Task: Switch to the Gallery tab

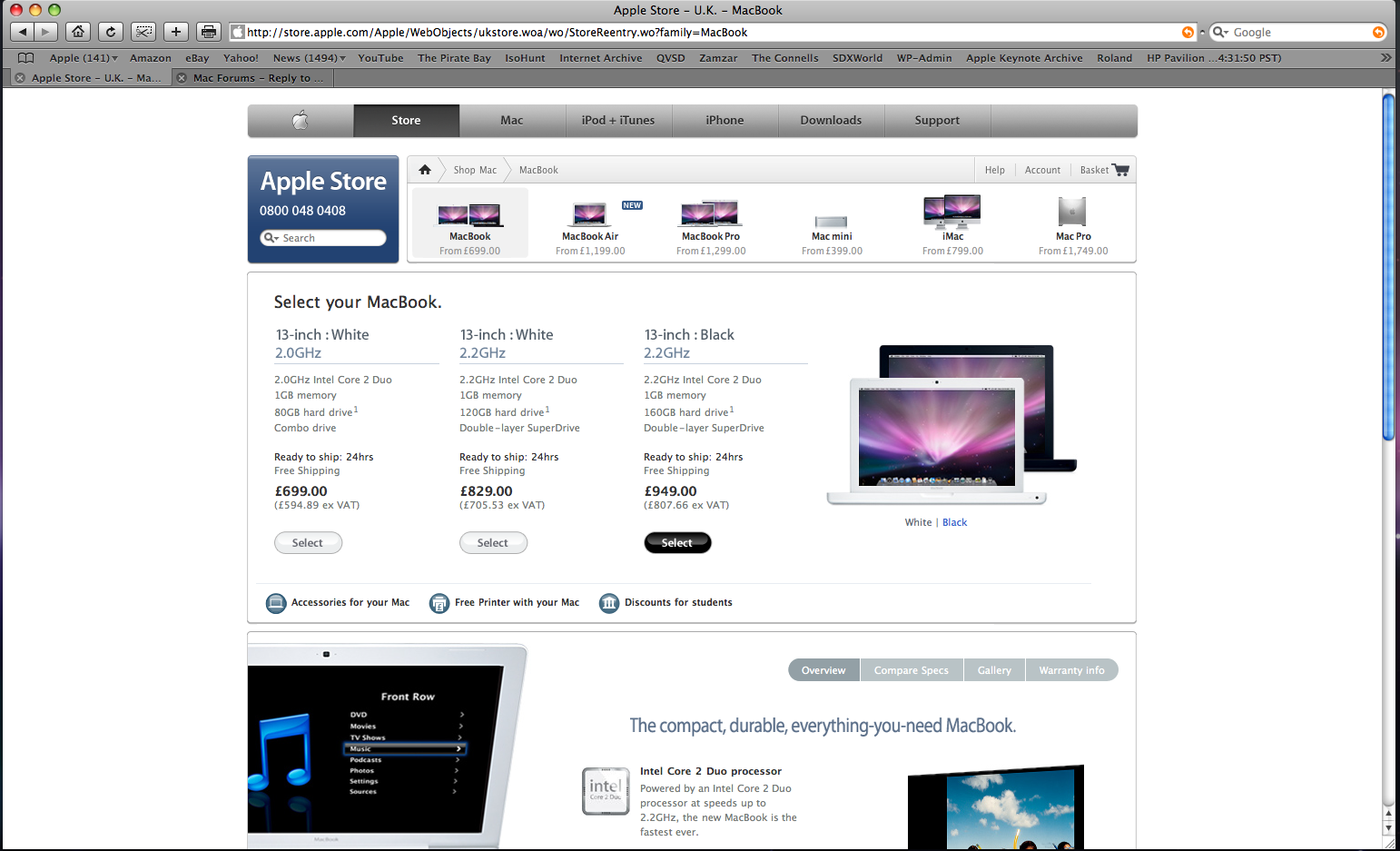Action: pos(994,670)
